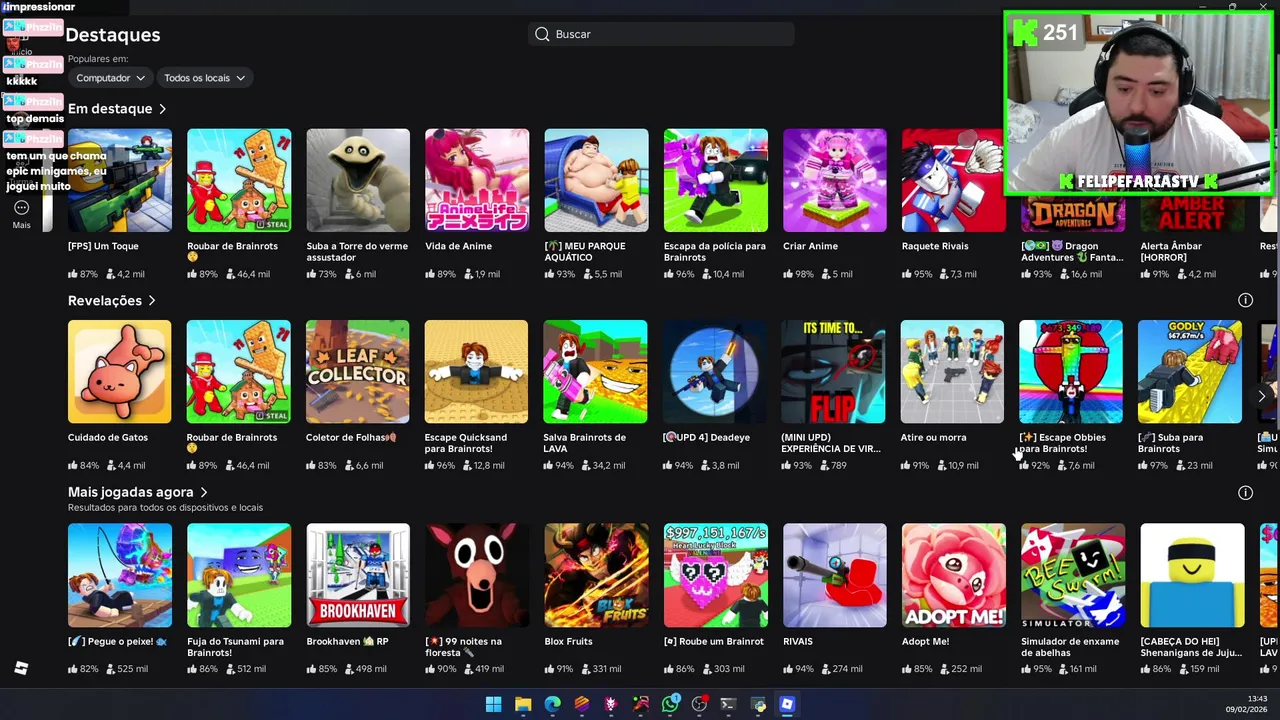The height and width of the screenshot is (720, 1280).
Task: Click the search magnifier icon
Action: point(542,34)
